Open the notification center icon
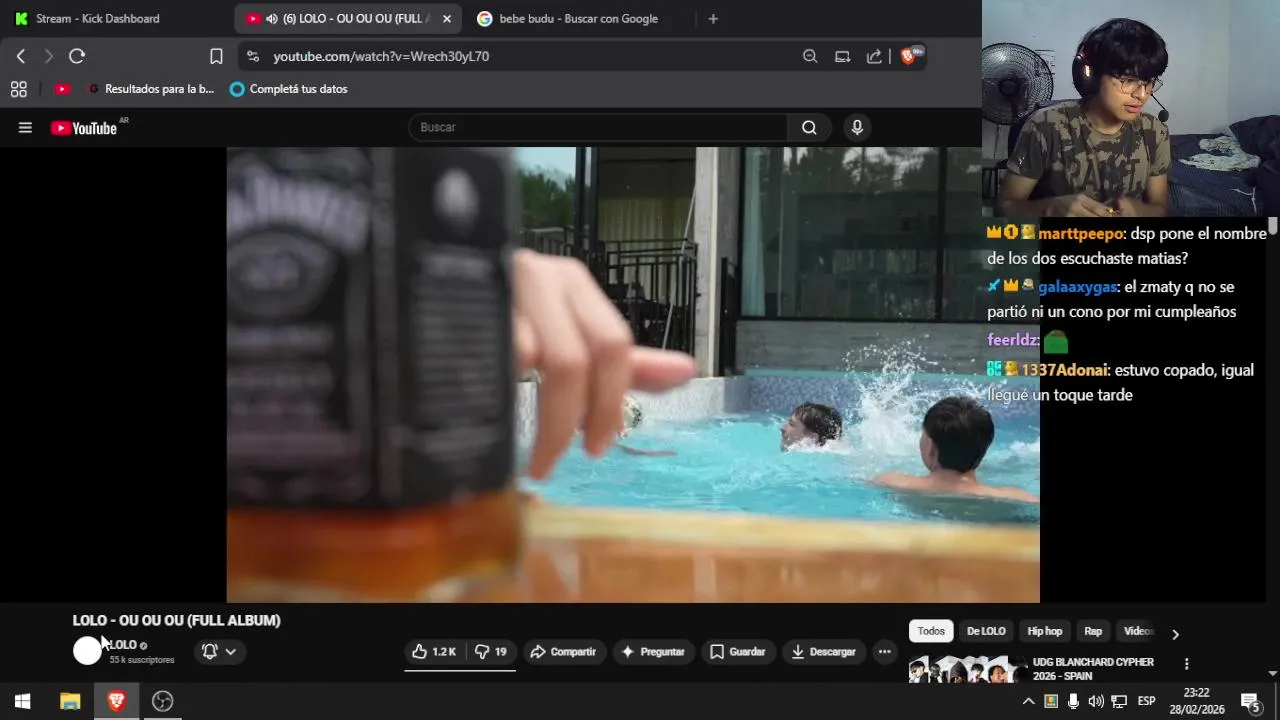The image size is (1280, 720). click(1250, 701)
